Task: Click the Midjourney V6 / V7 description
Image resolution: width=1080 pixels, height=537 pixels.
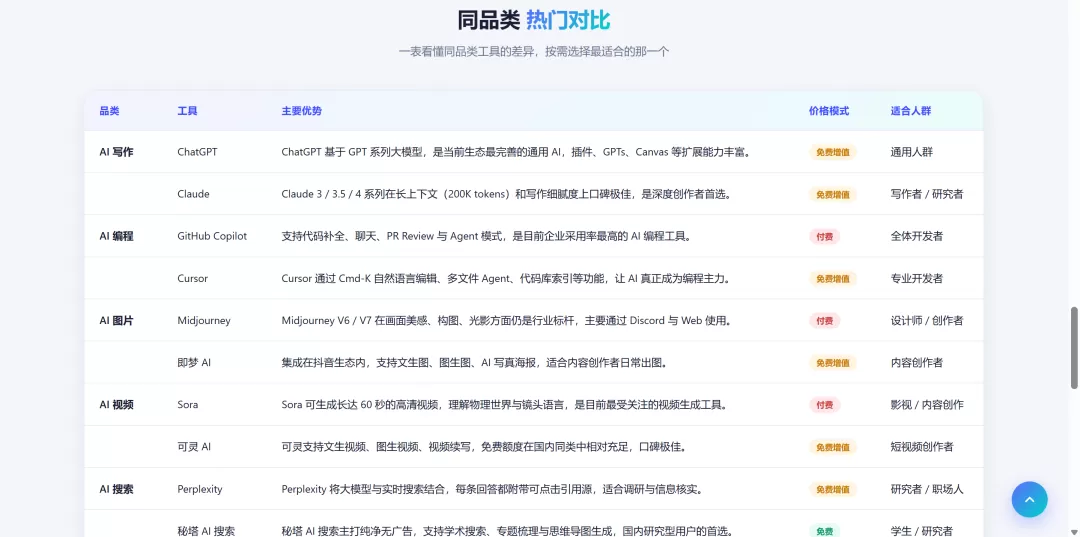Action: coord(506,321)
